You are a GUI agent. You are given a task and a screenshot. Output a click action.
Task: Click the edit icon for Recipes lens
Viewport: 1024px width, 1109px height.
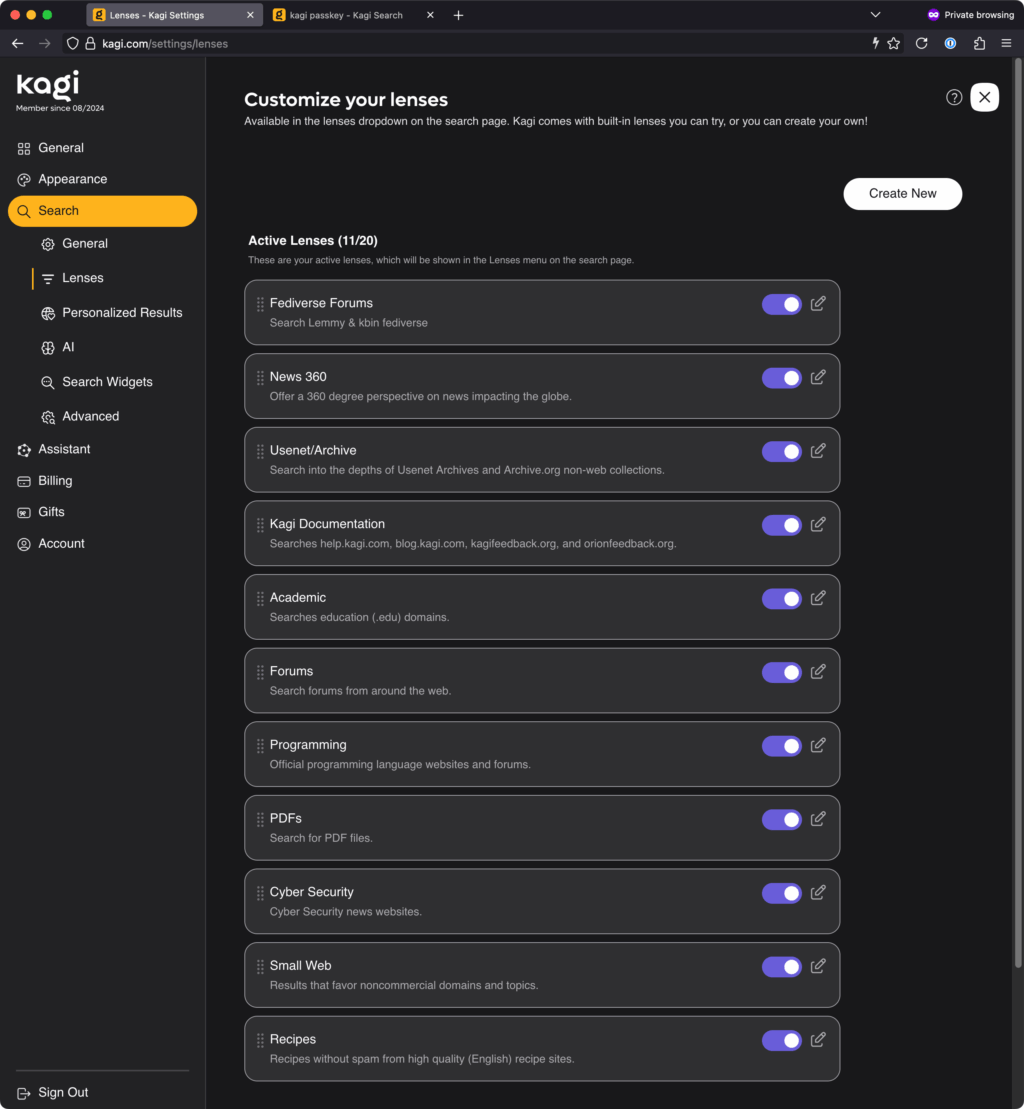pos(818,1040)
